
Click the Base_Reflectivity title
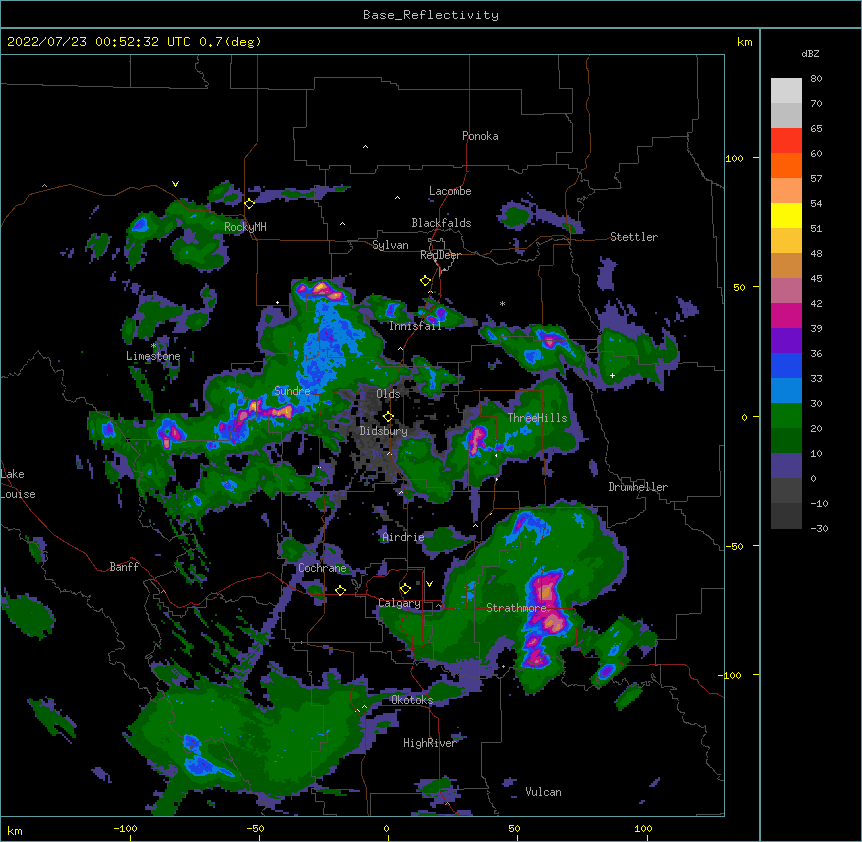(431, 15)
